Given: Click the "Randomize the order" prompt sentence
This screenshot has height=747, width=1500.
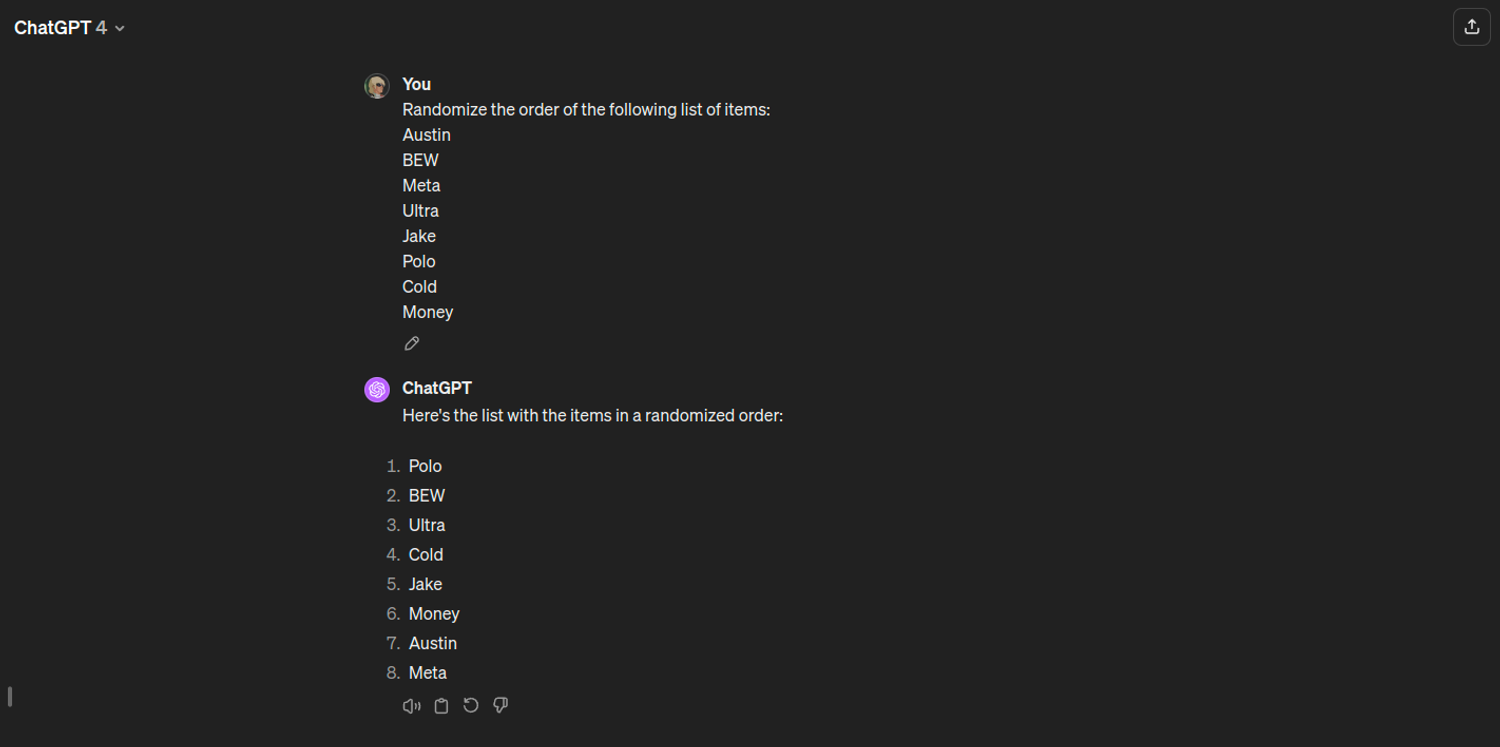Looking at the screenshot, I should (x=586, y=110).
